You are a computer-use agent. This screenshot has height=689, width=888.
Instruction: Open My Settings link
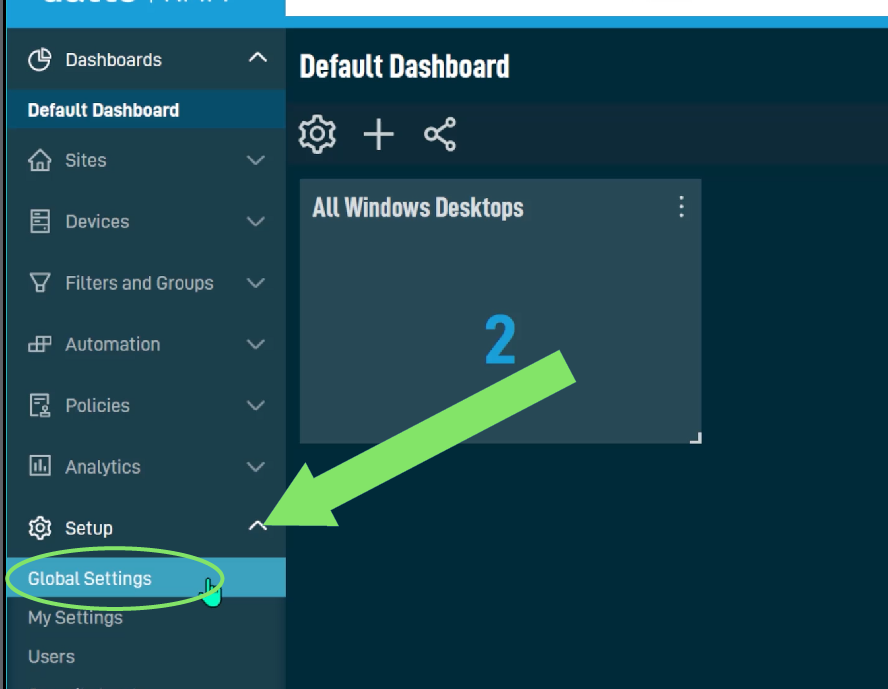point(75,618)
